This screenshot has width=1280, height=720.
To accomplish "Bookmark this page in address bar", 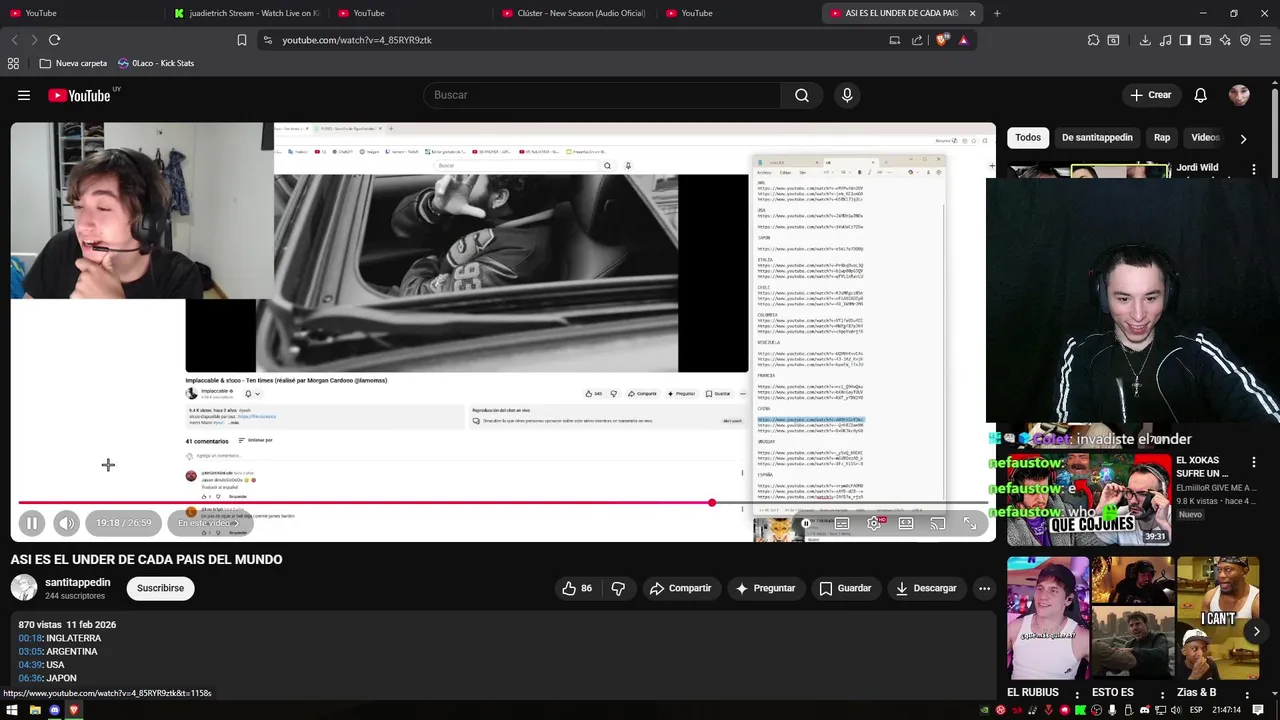I will [241, 40].
